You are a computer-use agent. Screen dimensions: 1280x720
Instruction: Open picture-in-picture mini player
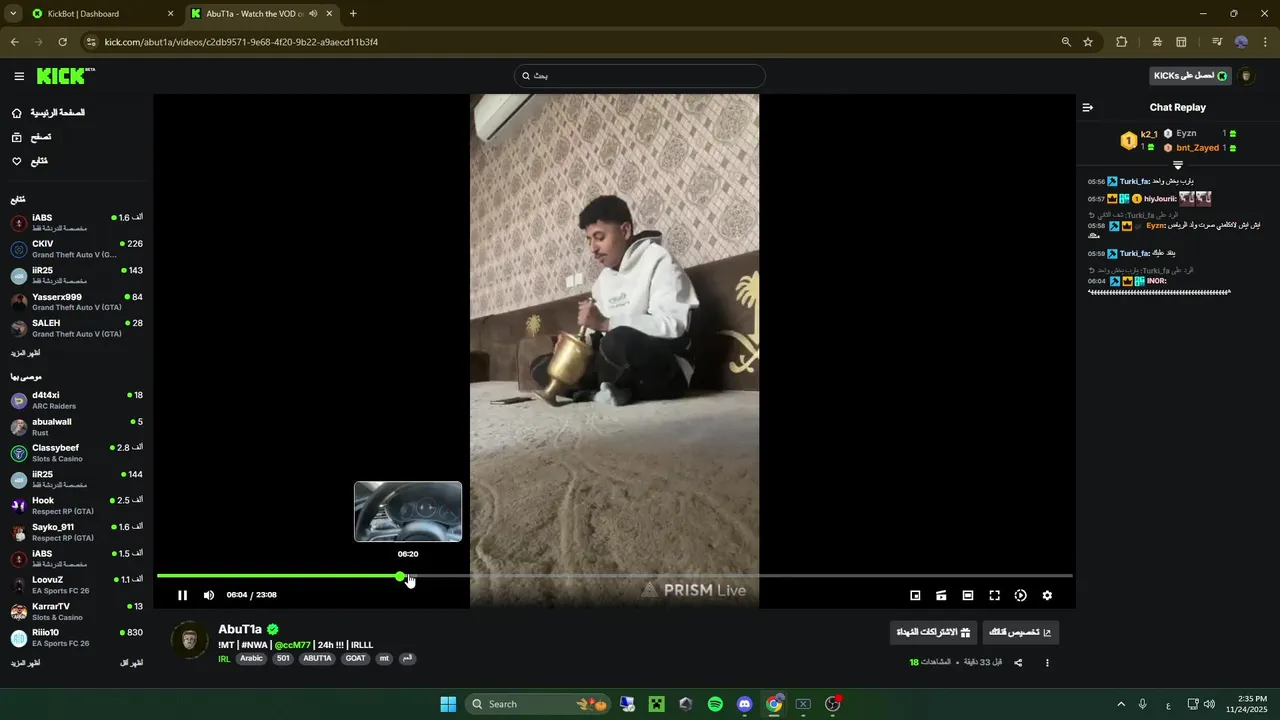[x=915, y=595]
